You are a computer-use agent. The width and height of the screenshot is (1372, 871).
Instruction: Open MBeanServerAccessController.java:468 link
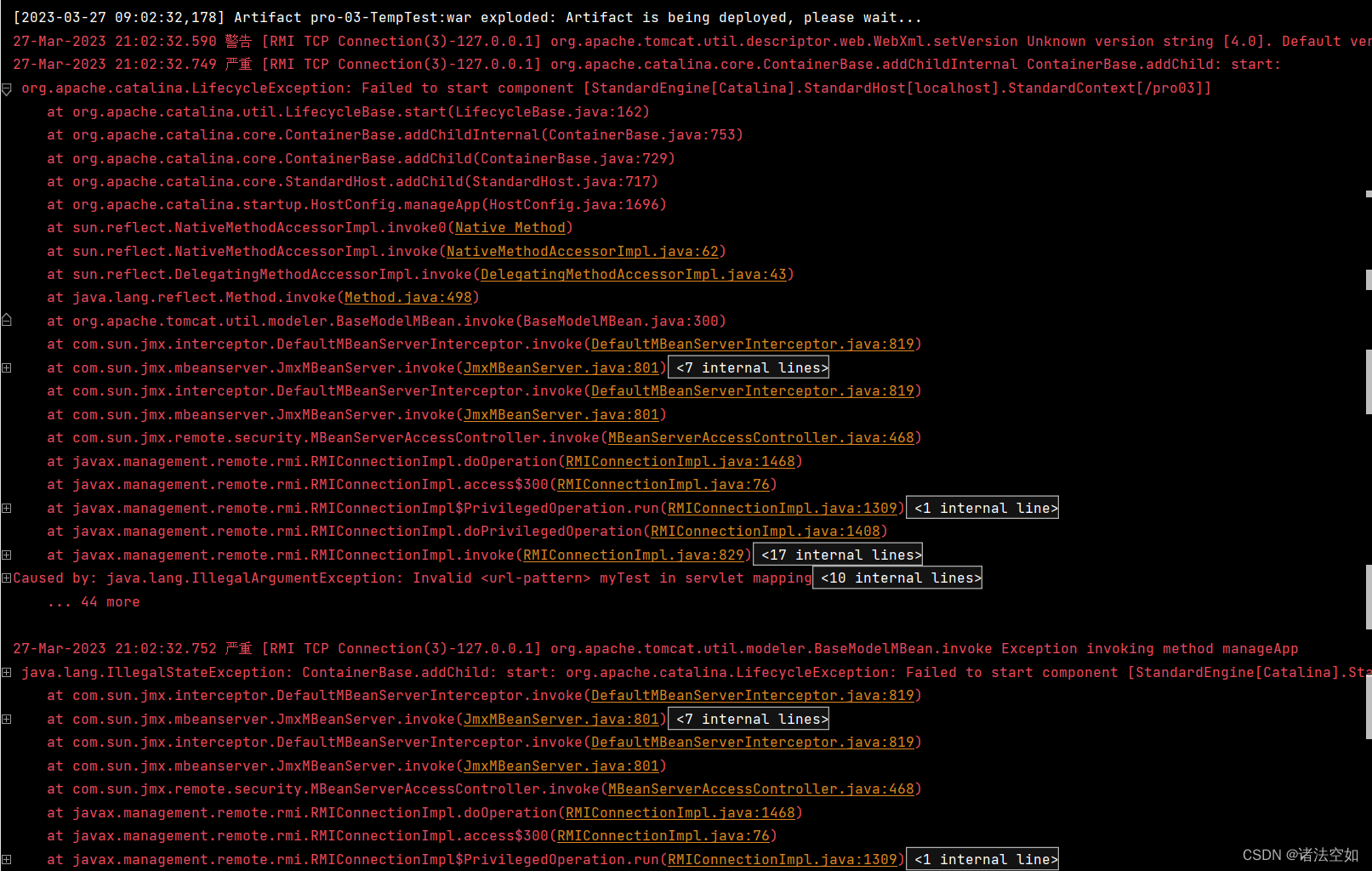[761, 437]
